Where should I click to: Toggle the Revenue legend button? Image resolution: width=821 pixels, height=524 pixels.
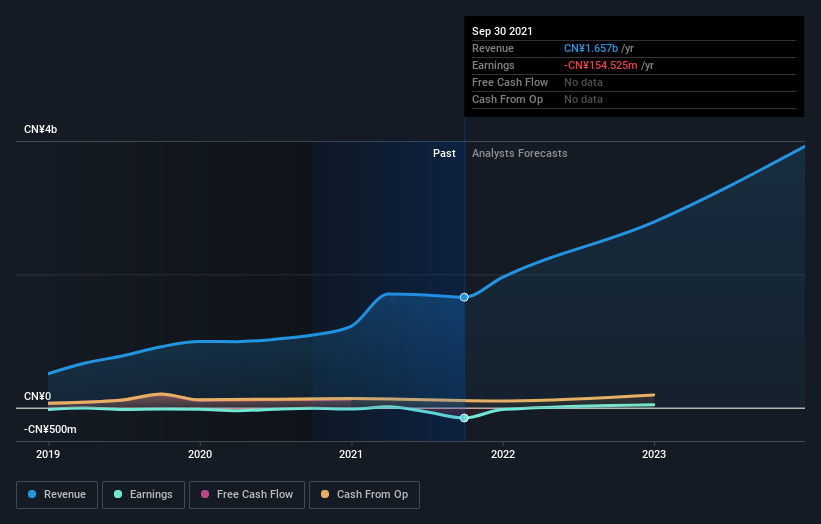click(57, 495)
